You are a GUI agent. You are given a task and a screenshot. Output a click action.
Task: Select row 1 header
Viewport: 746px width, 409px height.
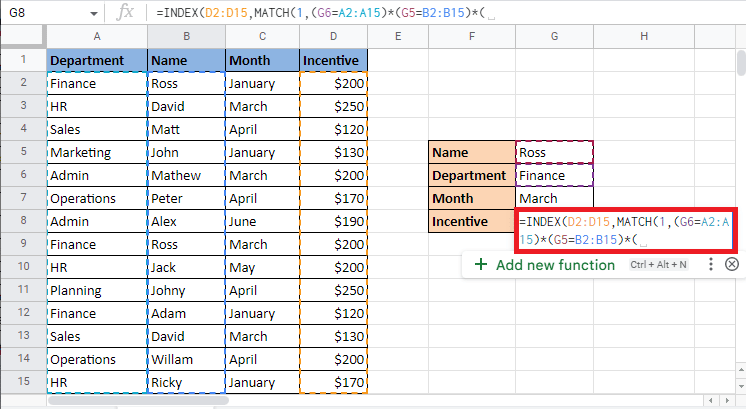pos(22,60)
